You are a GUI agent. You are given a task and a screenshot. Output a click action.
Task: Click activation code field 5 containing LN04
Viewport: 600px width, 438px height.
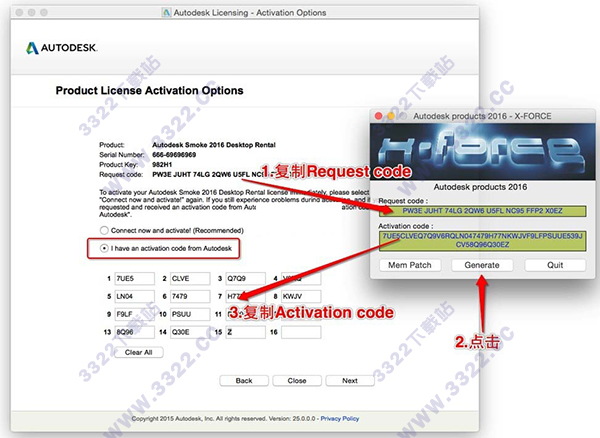click(x=134, y=296)
